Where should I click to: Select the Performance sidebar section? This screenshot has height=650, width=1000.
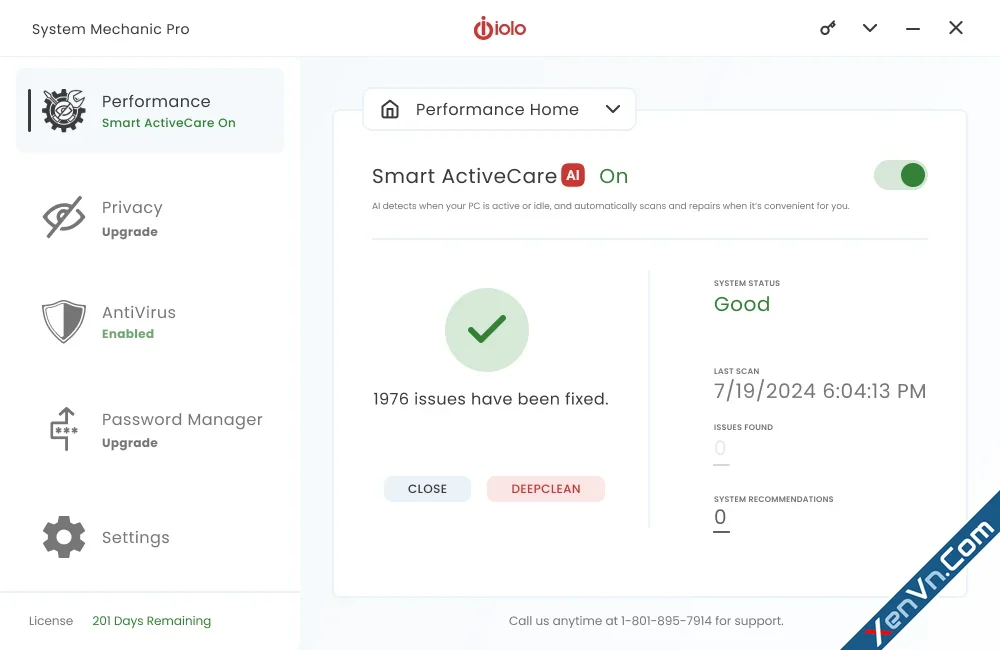[x=150, y=110]
